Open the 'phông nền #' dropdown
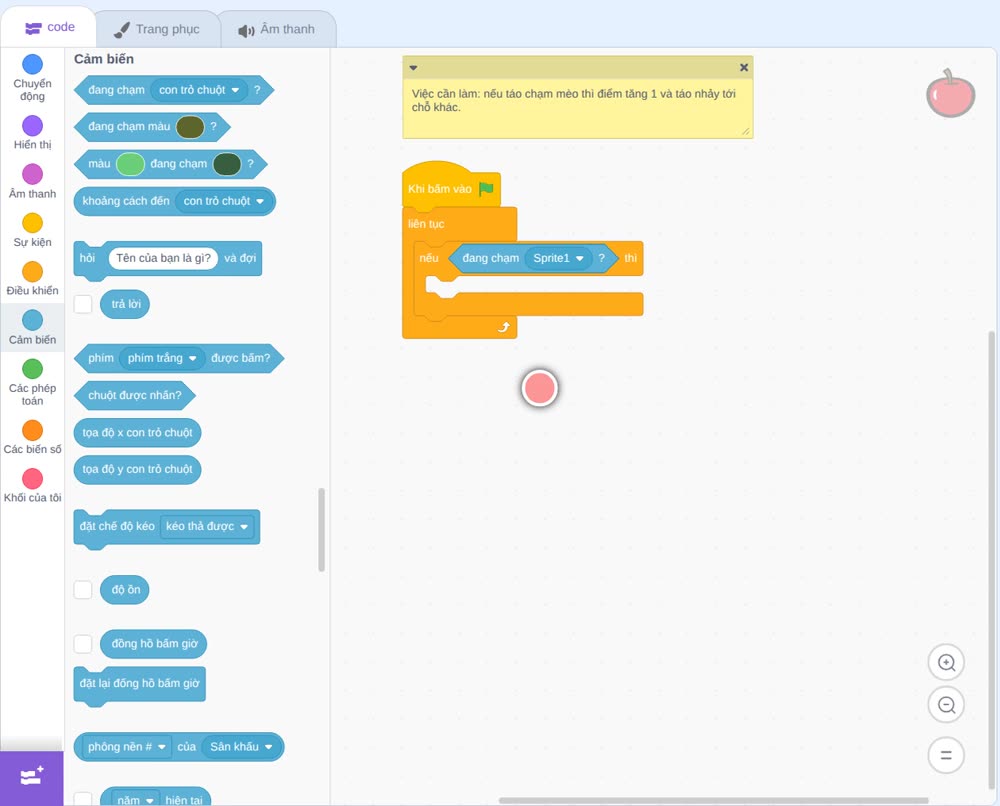The image size is (1000, 806). point(126,747)
